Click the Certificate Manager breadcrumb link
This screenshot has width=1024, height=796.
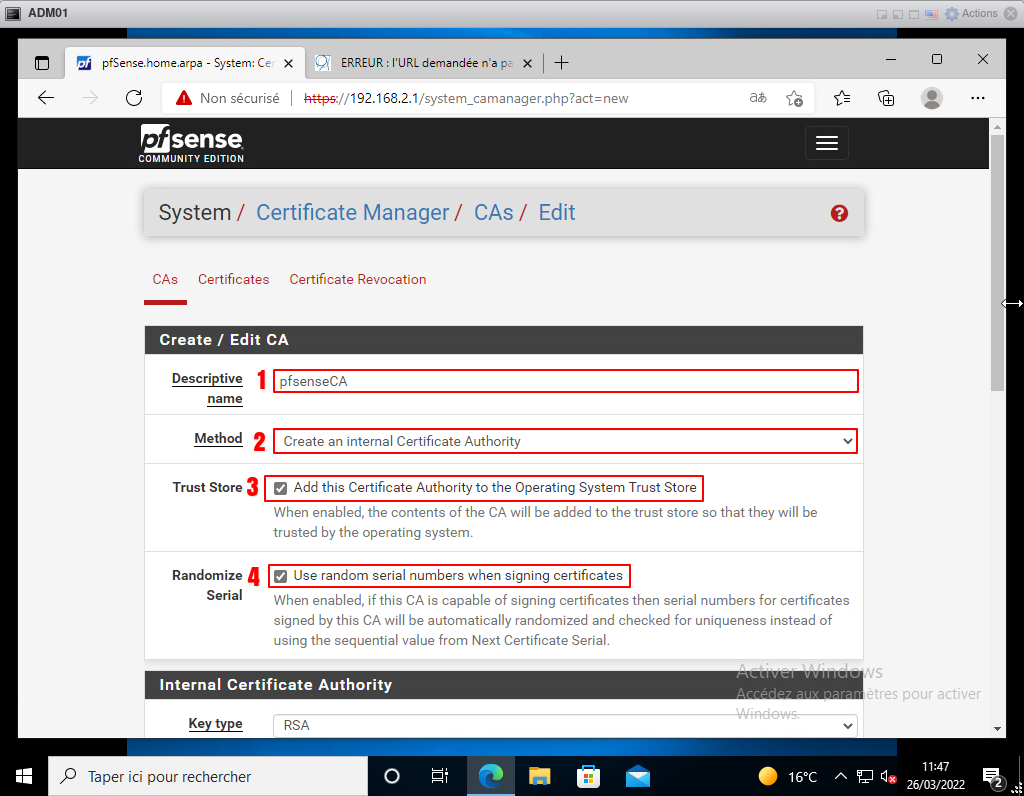352,213
